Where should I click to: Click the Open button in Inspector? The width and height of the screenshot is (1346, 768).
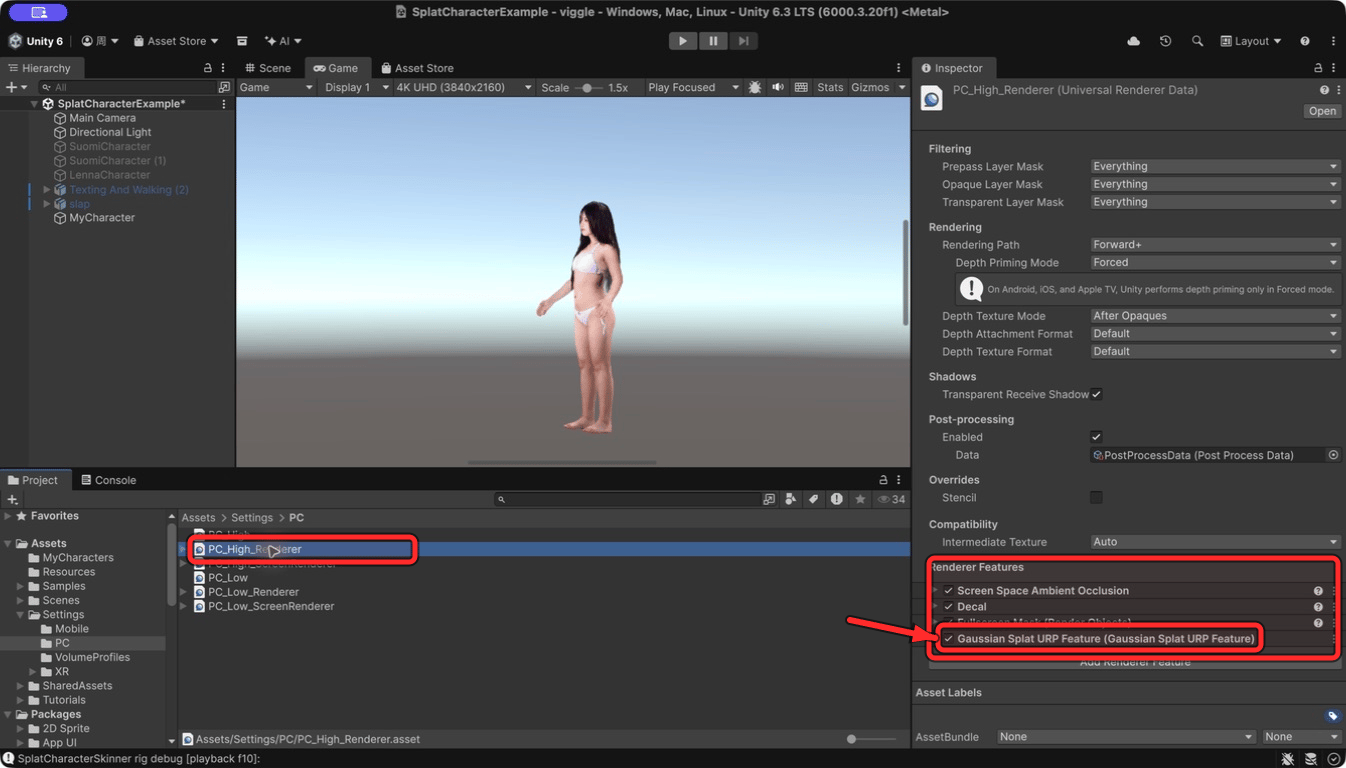pyautogui.click(x=1322, y=111)
